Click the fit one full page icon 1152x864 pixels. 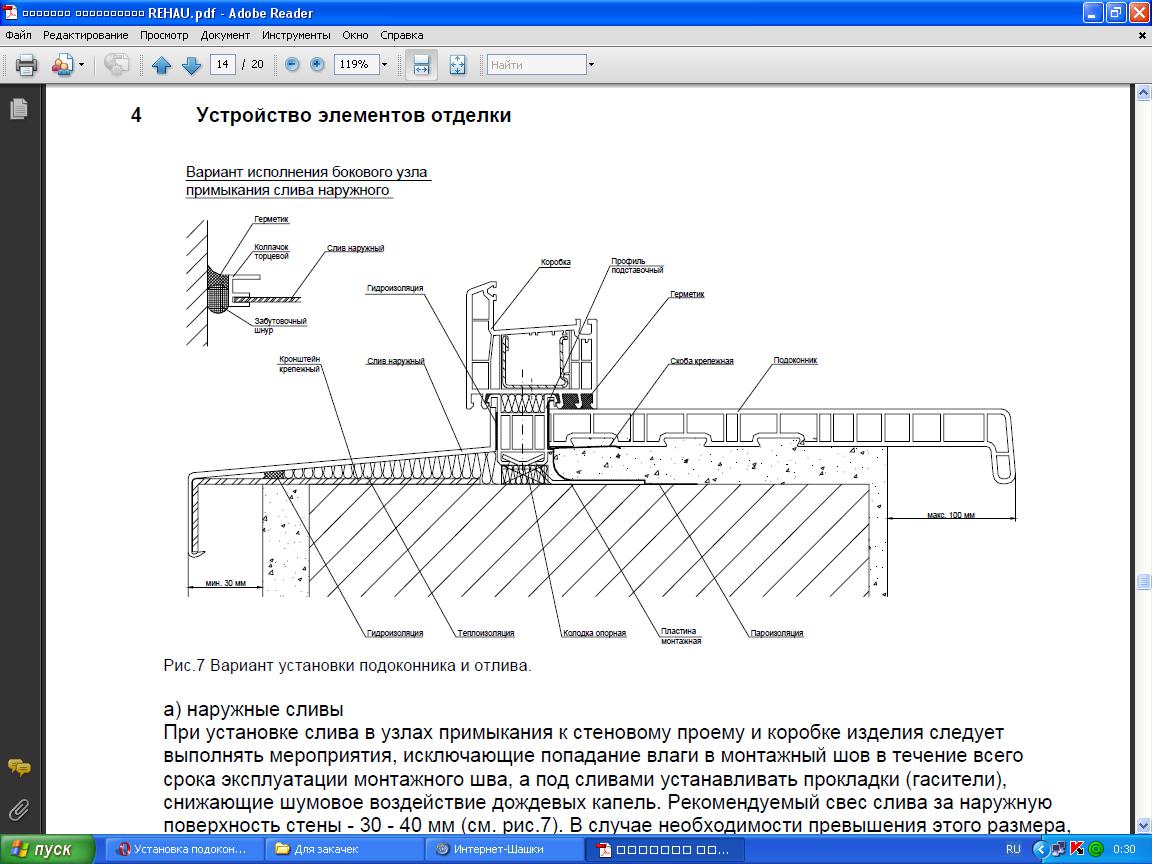pyautogui.click(x=457, y=65)
